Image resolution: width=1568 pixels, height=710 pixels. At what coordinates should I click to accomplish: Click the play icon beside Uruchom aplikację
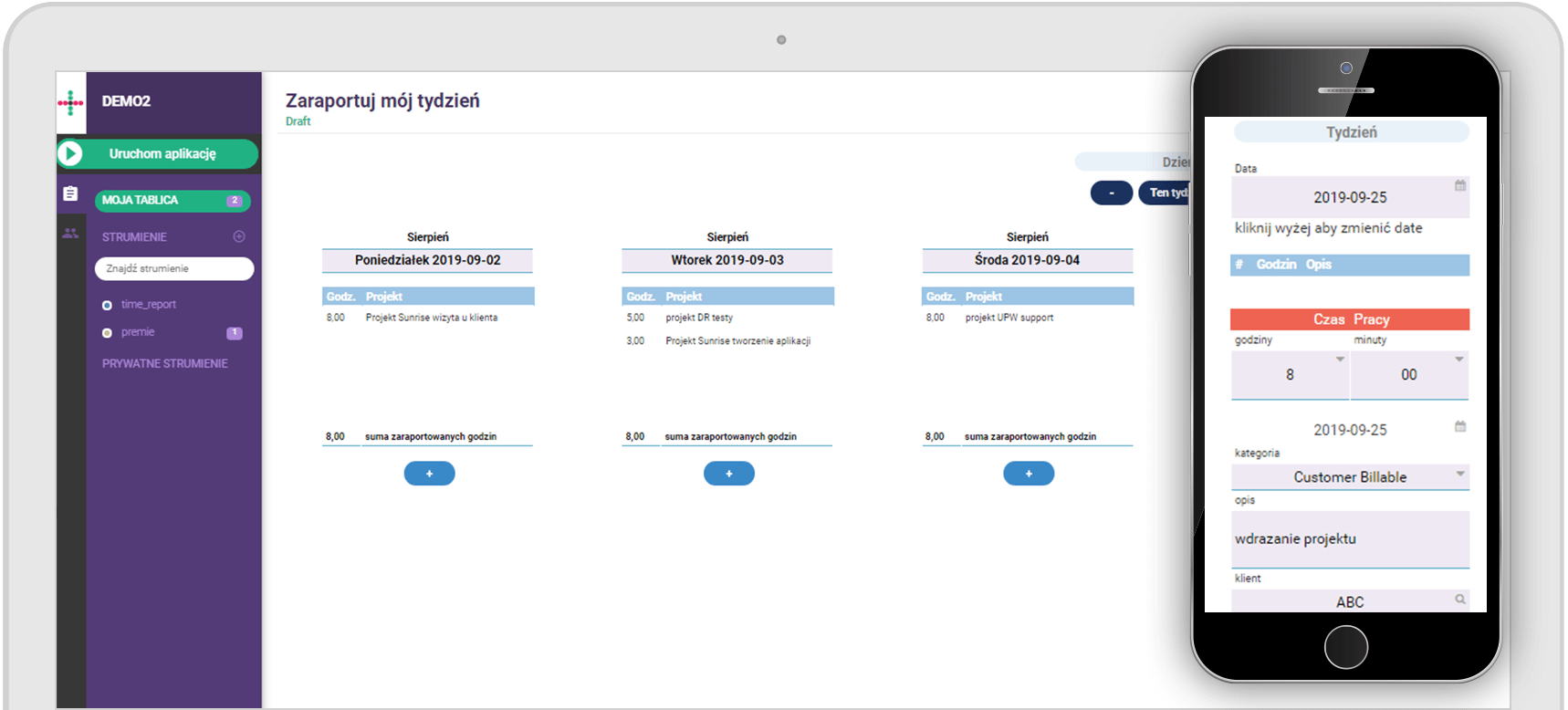click(x=71, y=154)
